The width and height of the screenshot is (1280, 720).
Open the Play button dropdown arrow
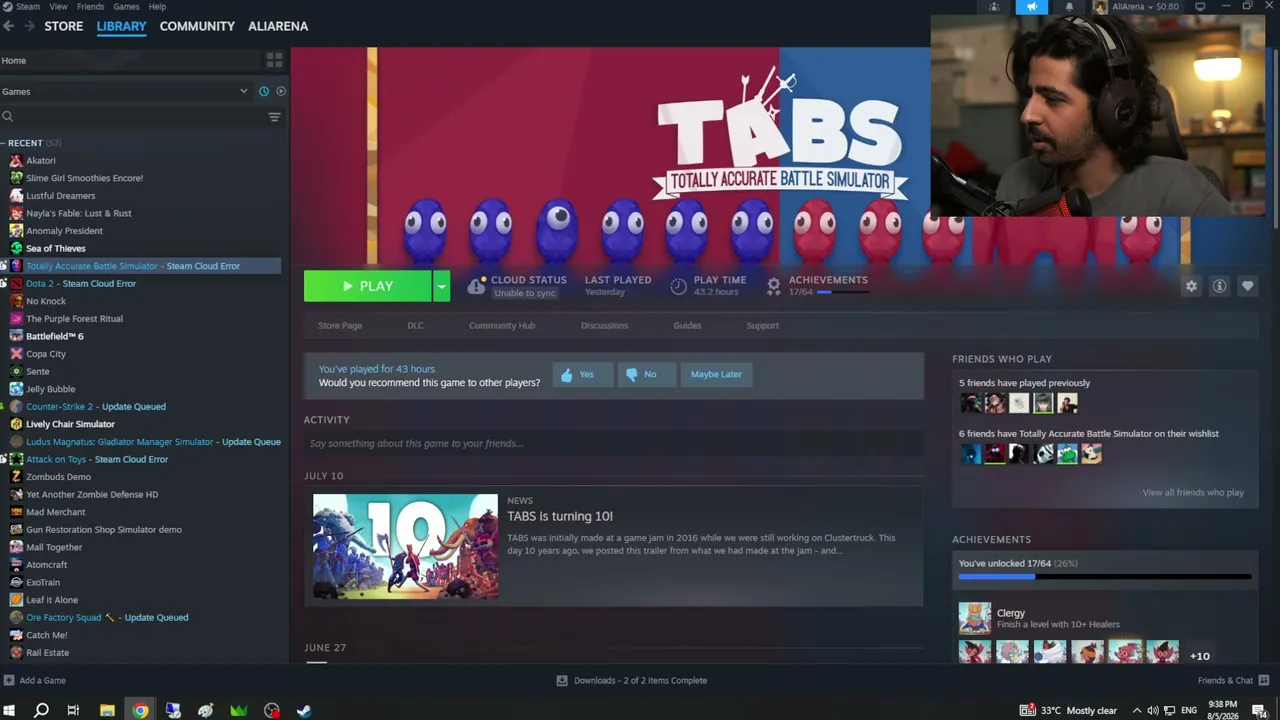pos(441,286)
